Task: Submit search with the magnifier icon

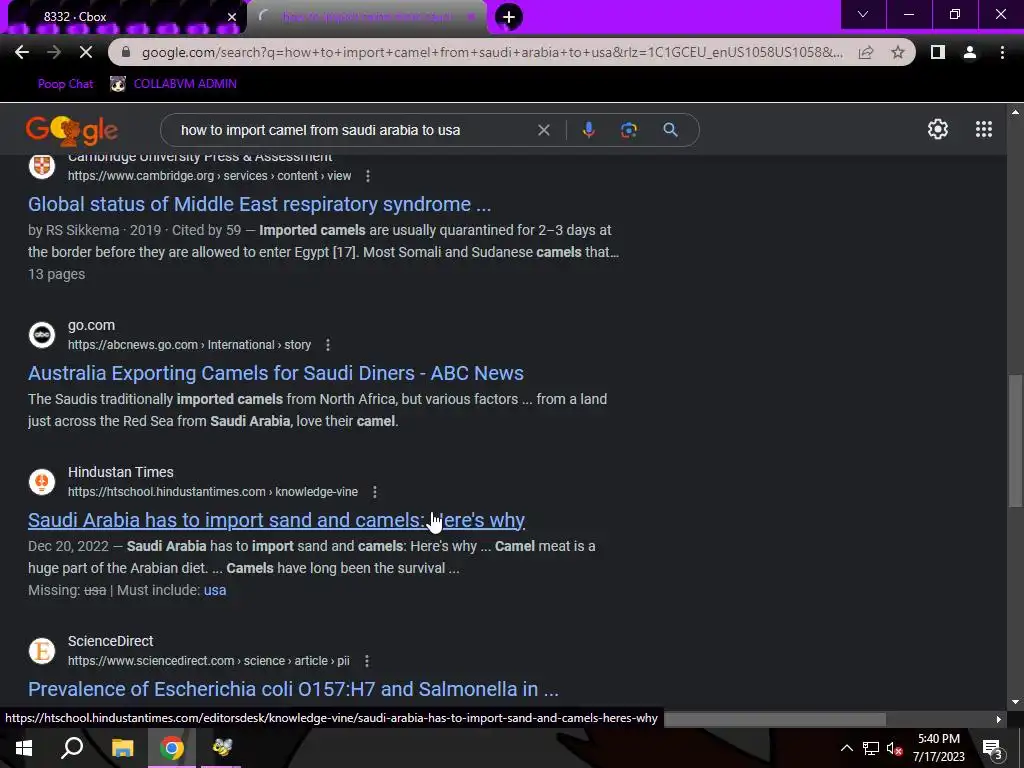Action: tap(670, 130)
